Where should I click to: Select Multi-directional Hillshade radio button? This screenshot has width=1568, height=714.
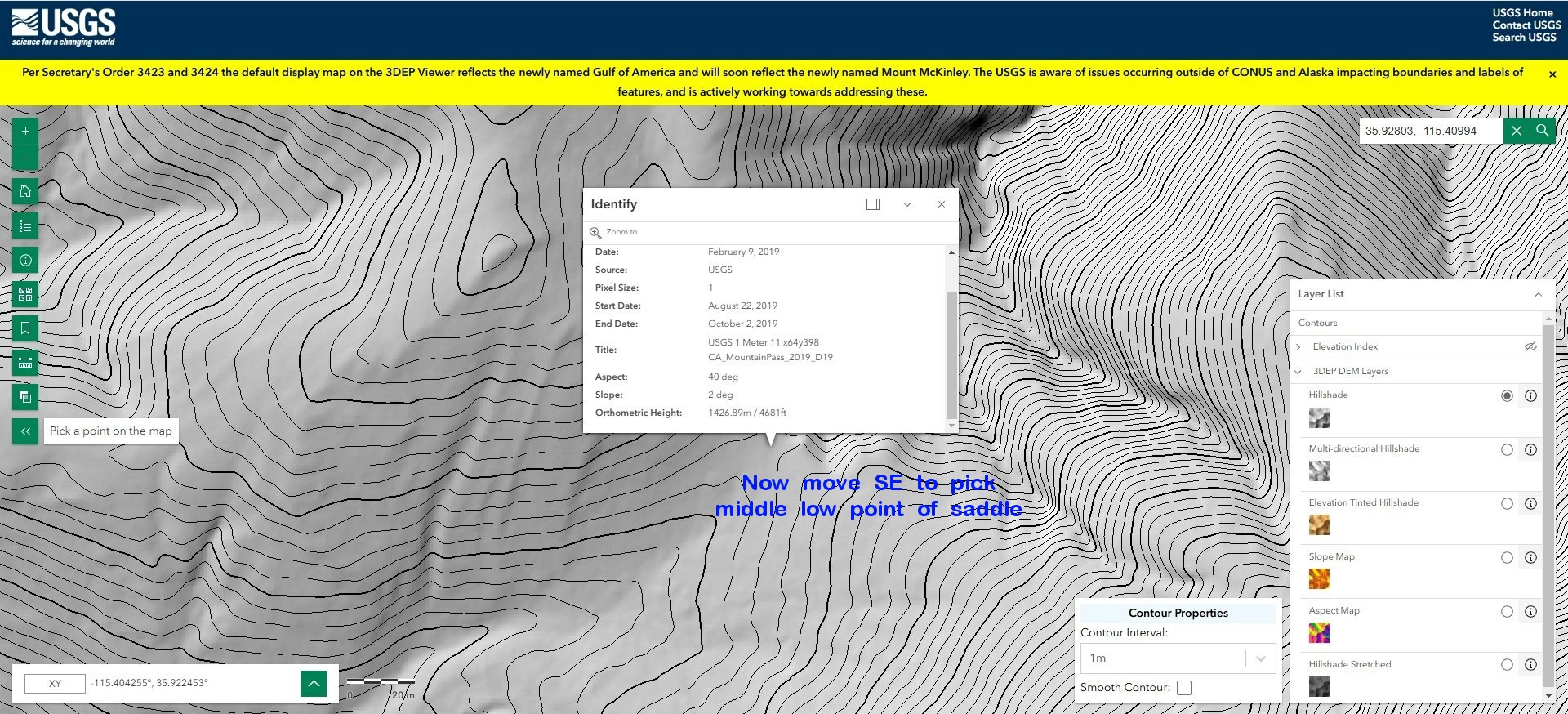[x=1508, y=450]
